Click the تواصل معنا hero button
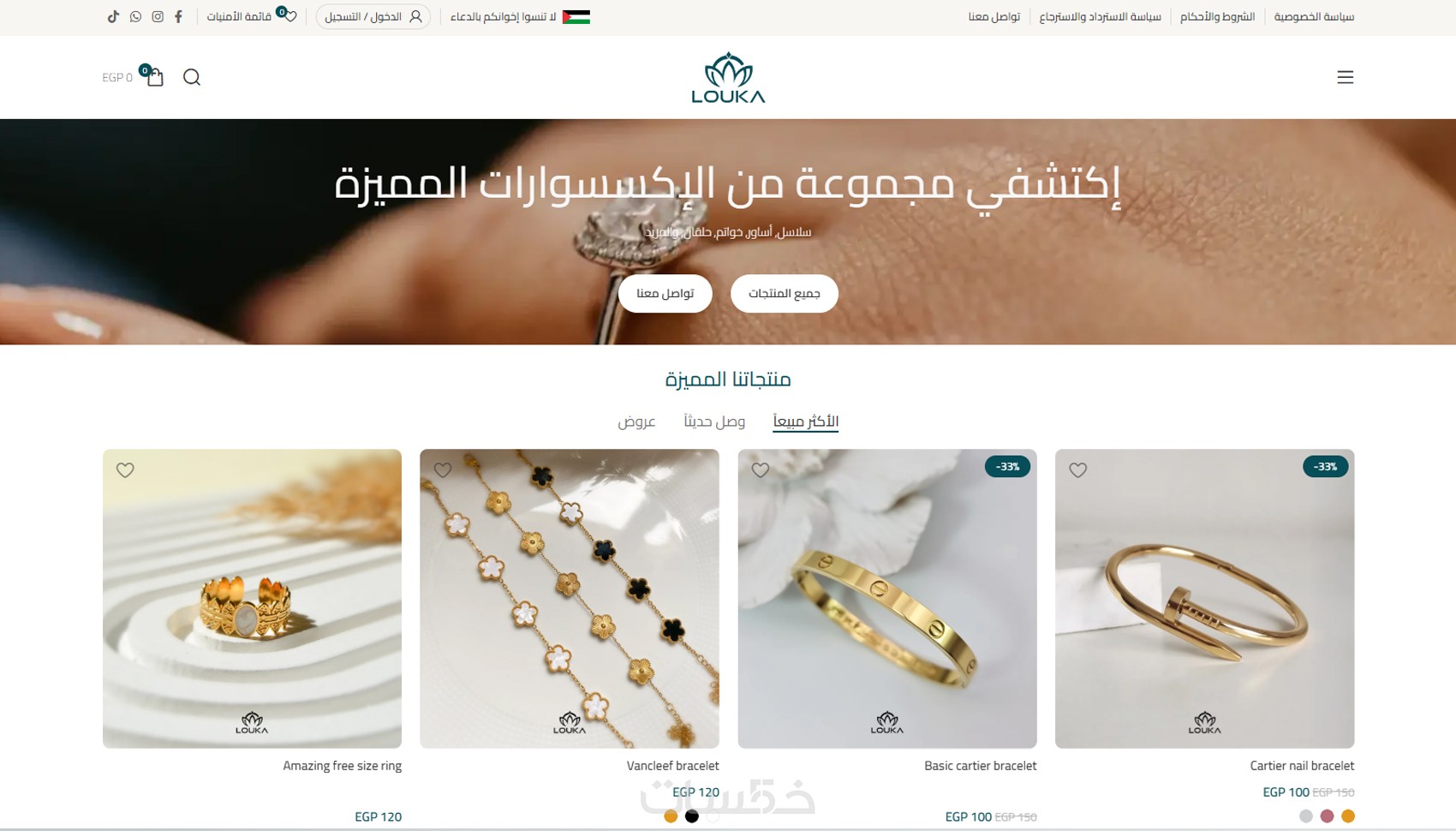The width and height of the screenshot is (1456, 831). coord(665,293)
